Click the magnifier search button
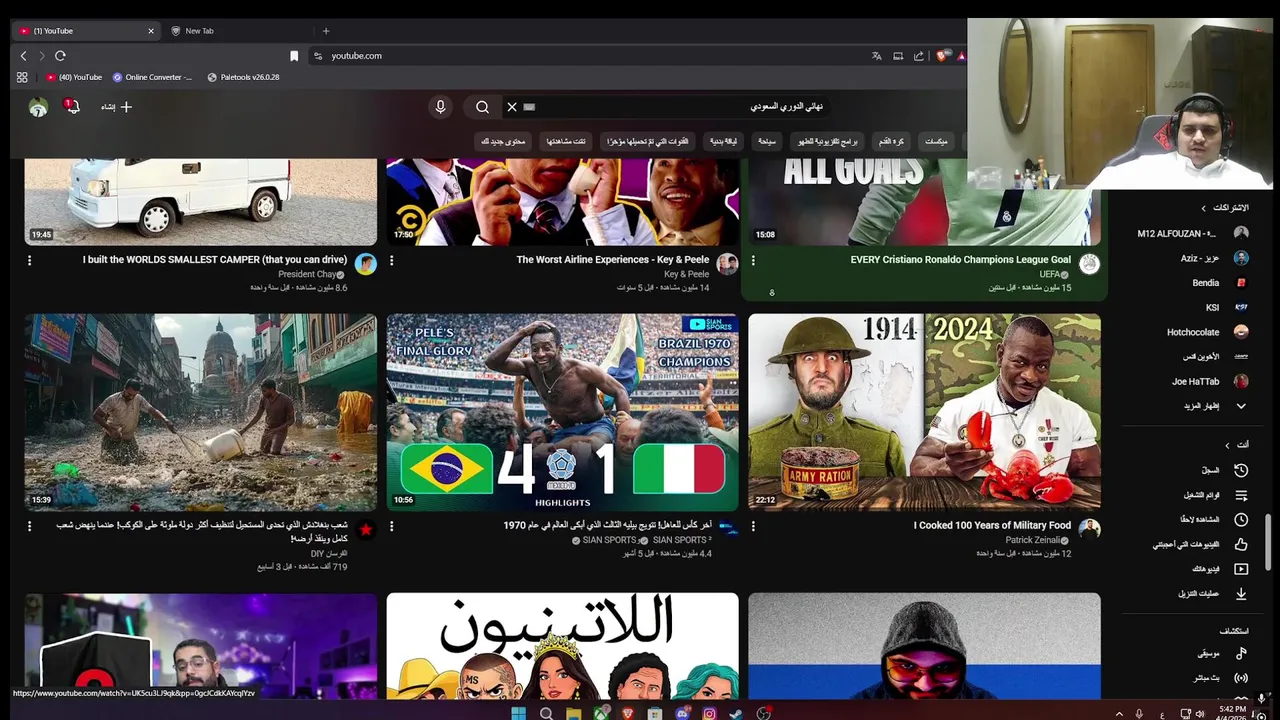 click(482, 107)
